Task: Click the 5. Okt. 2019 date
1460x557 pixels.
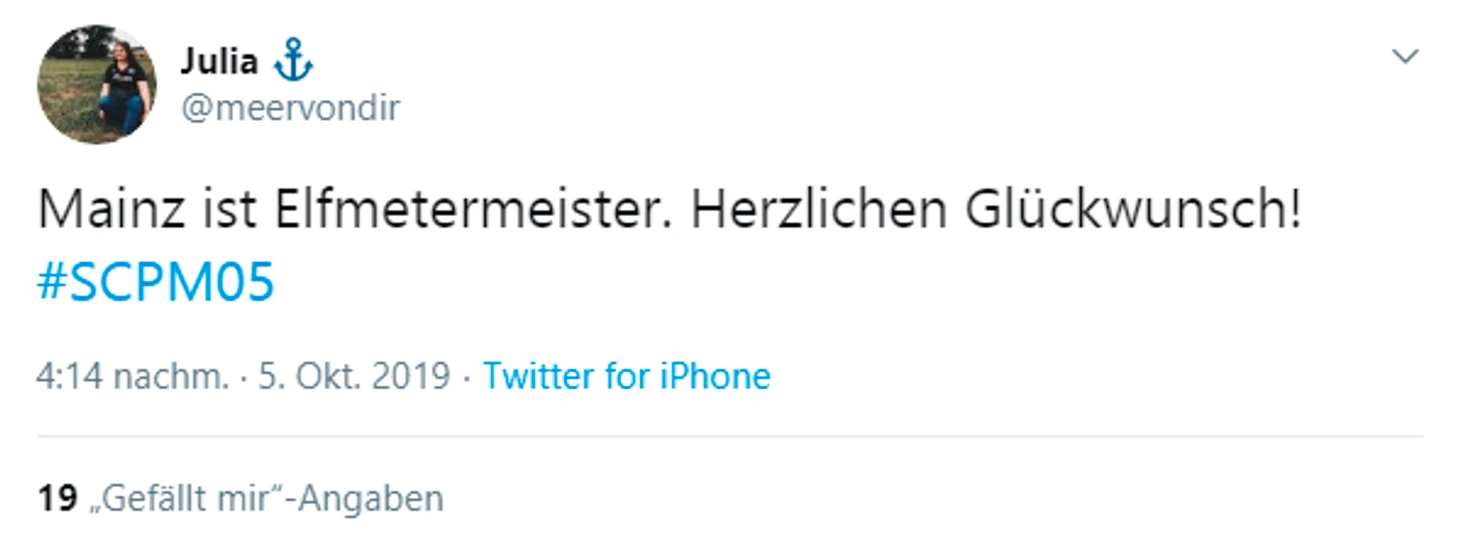Action: click(x=354, y=377)
